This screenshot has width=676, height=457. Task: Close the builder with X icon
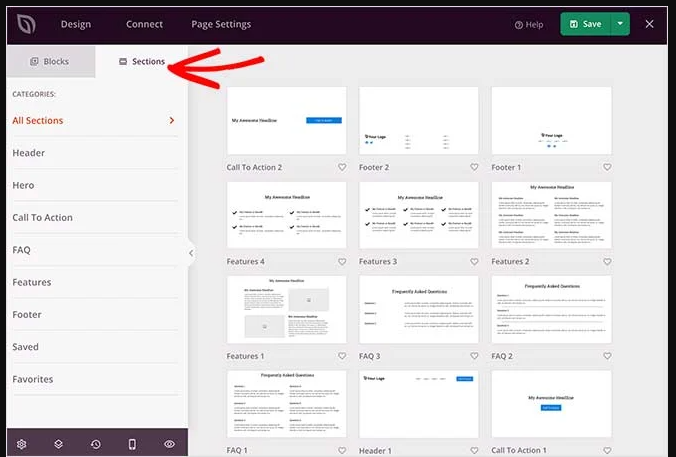coord(650,23)
